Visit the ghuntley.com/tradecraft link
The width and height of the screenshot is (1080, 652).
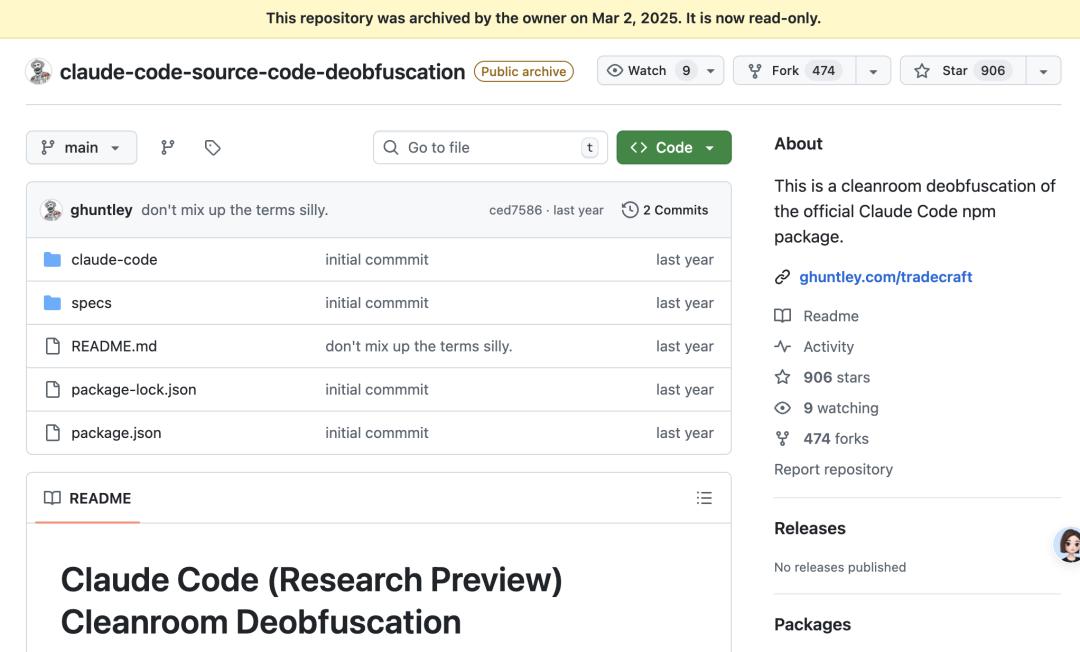coord(885,277)
